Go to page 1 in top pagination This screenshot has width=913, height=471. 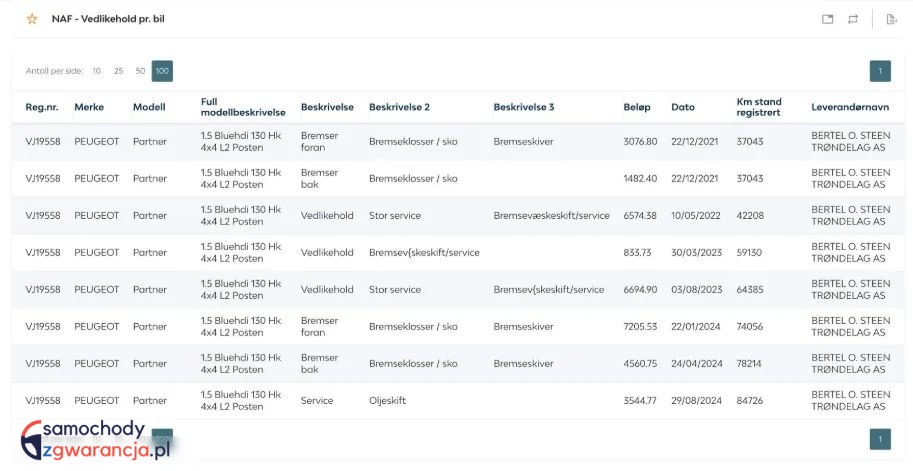click(x=880, y=71)
